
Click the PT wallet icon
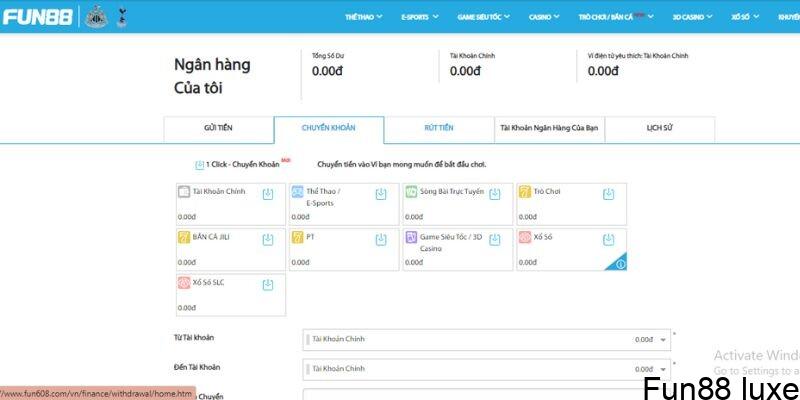tap(297, 237)
